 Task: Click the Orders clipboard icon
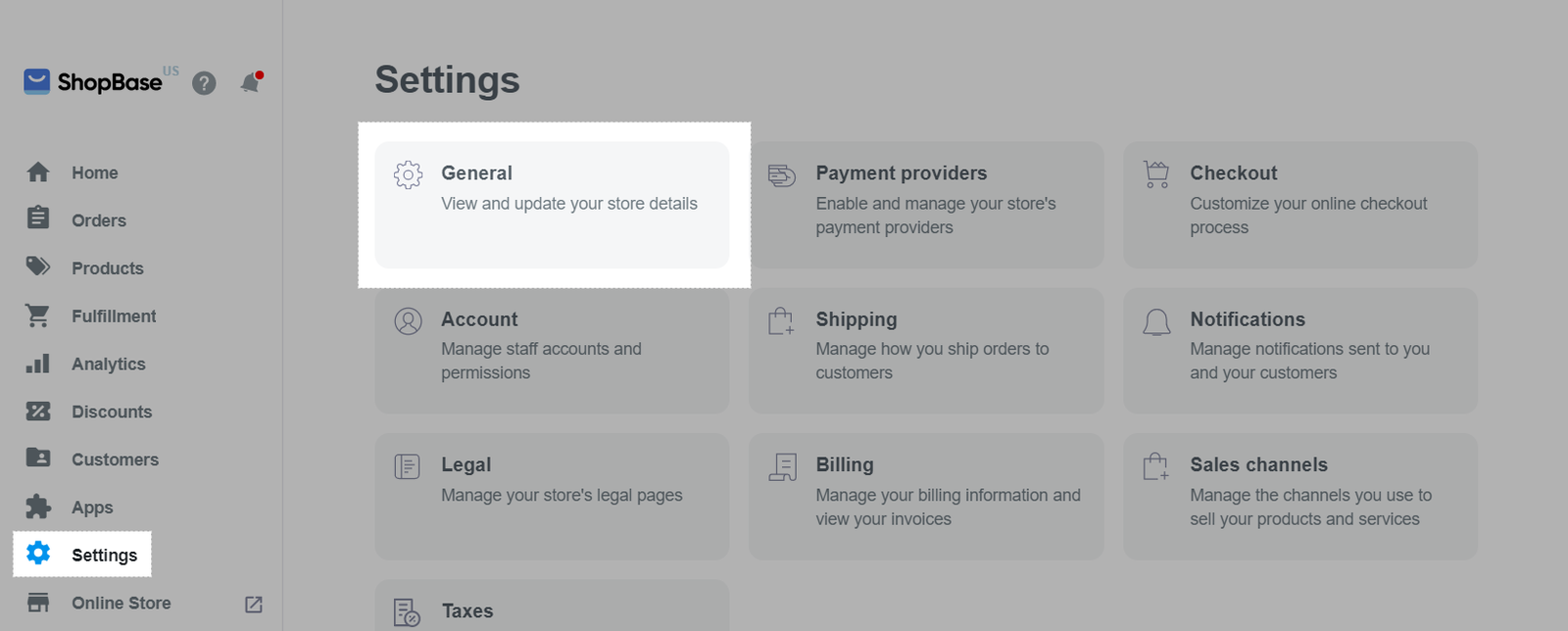[x=38, y=218]
